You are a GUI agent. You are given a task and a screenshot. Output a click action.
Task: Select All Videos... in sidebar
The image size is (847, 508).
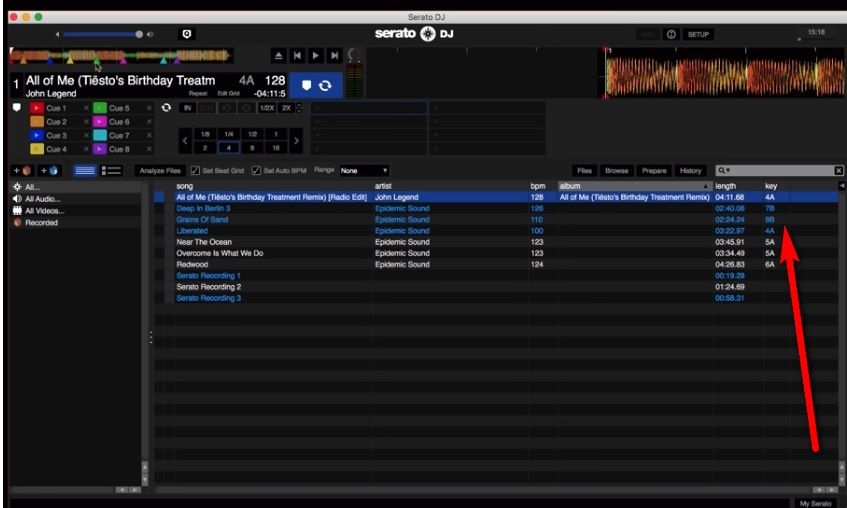click(76, 211)
